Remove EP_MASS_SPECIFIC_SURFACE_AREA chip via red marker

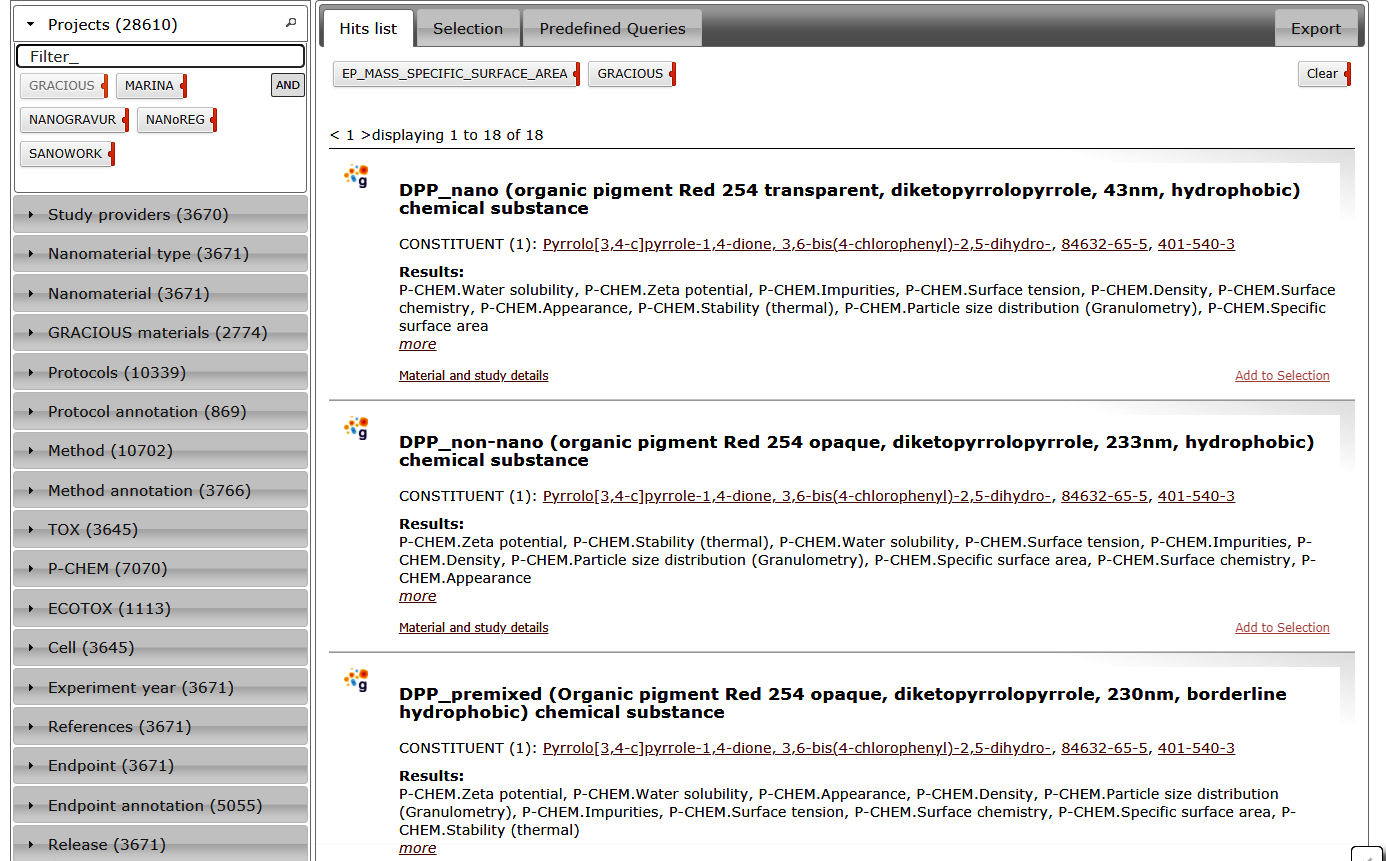click(575, 73)
